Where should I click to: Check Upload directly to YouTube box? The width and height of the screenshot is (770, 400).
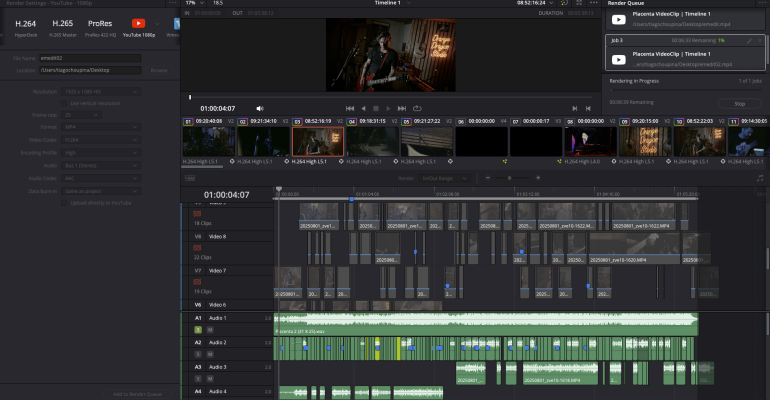(x=64, y=203)
